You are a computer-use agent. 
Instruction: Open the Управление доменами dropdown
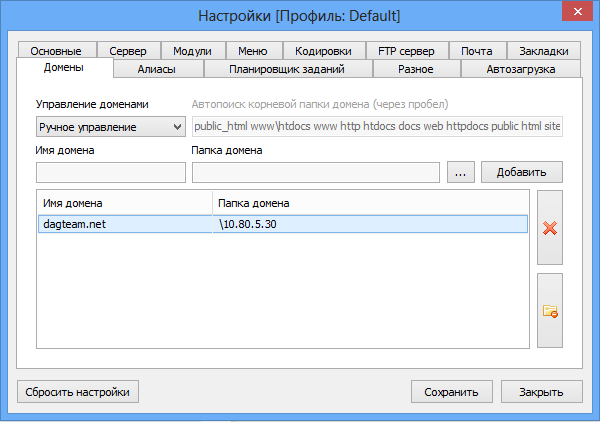tap(110, 127)
